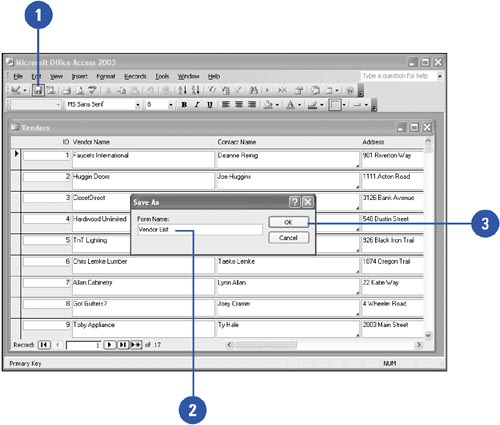500x425 pixels.
Task: Go to the first record button
Action: (44, 345)
